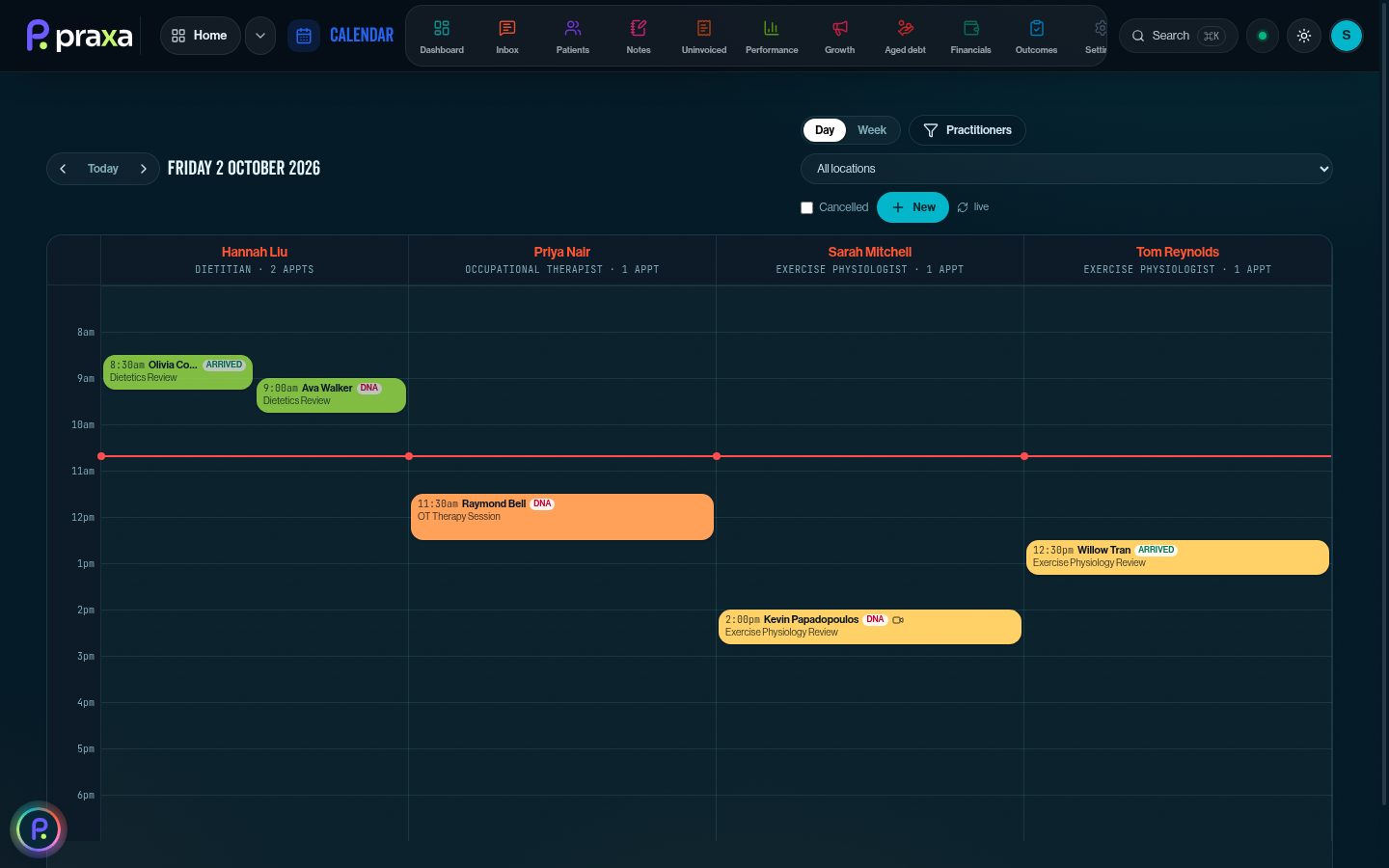This screenshot has width=1389, height=868.
Task: Open the dropdown chevron beside Home
Action: (x=260, y=36)
